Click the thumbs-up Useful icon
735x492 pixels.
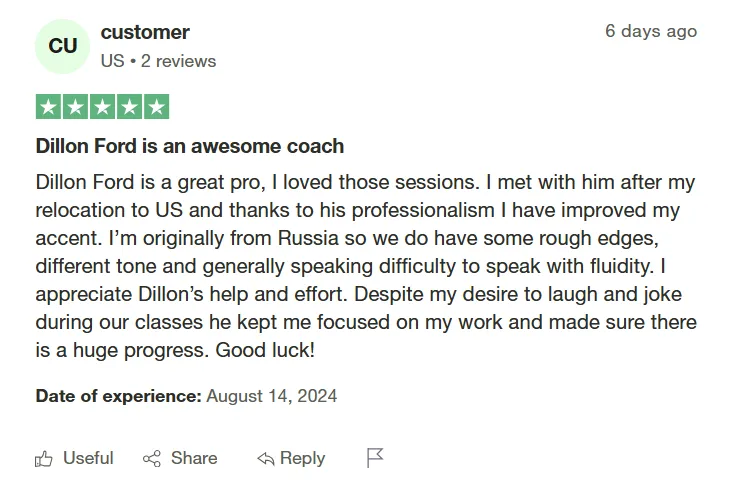(44, 459)
